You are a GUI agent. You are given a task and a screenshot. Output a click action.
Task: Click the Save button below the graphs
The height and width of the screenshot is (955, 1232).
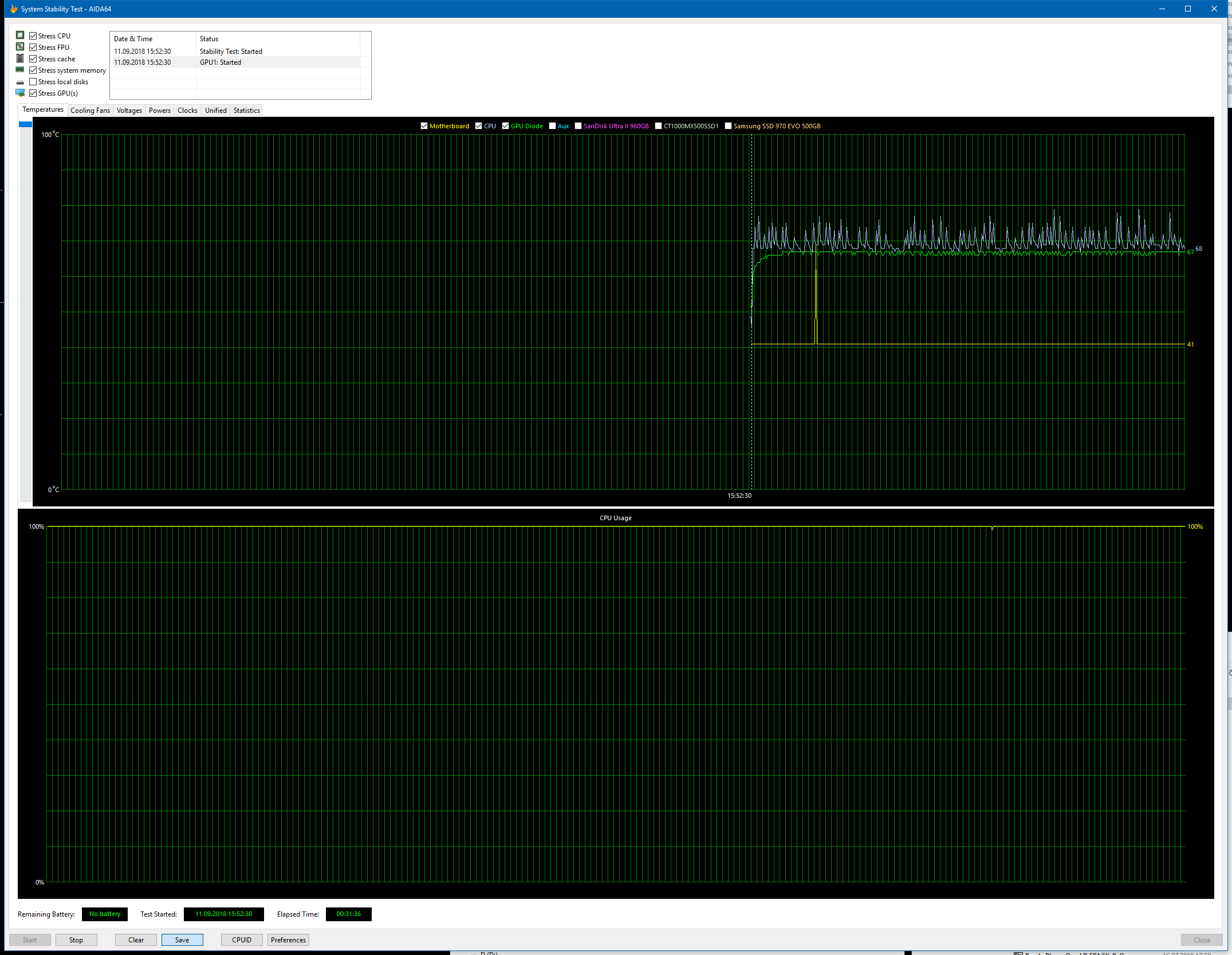tap(182, 940)
